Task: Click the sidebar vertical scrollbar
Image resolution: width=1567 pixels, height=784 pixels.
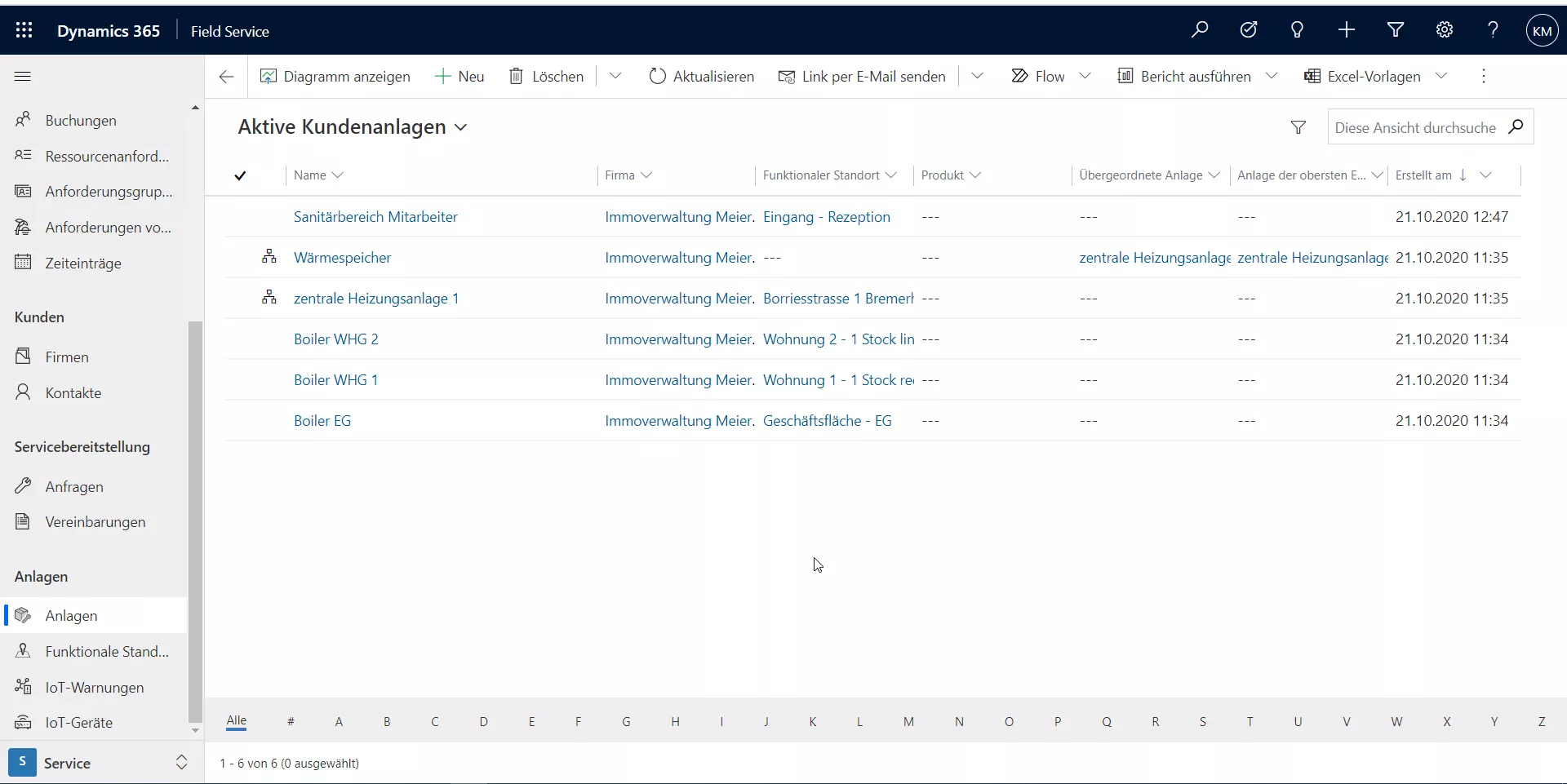Action: [195, 522]
